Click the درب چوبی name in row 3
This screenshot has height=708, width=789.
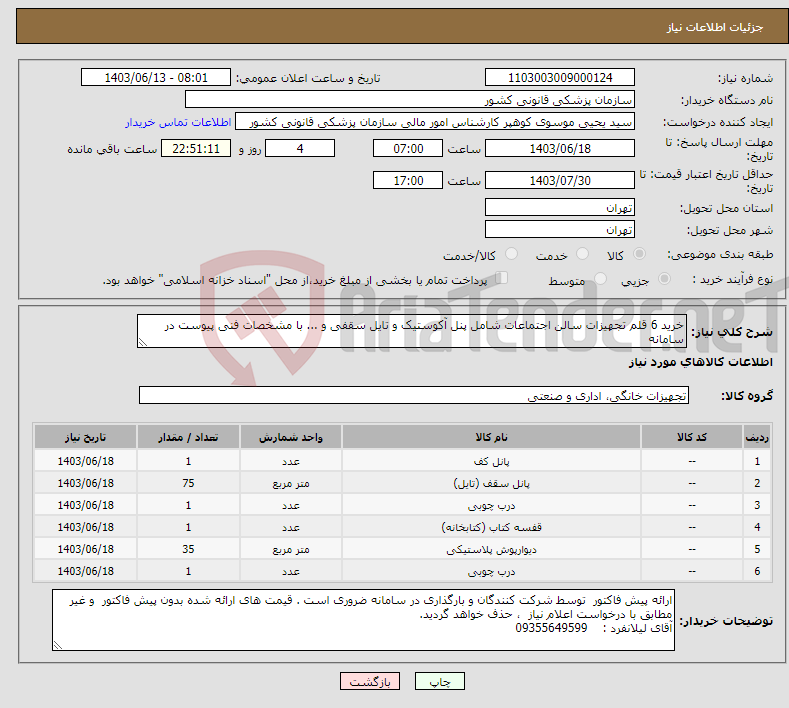(x=491, y=505)
